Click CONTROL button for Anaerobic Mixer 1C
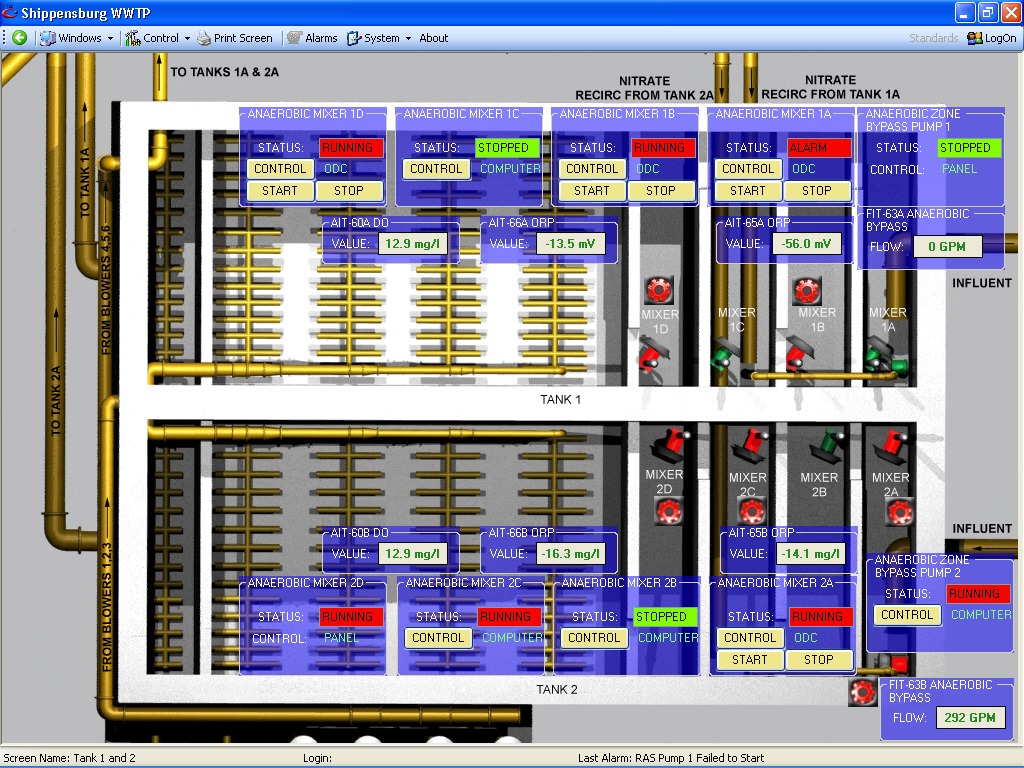Screen dimensions: 1024x768 pyautogui.click(x=436, y=169)
